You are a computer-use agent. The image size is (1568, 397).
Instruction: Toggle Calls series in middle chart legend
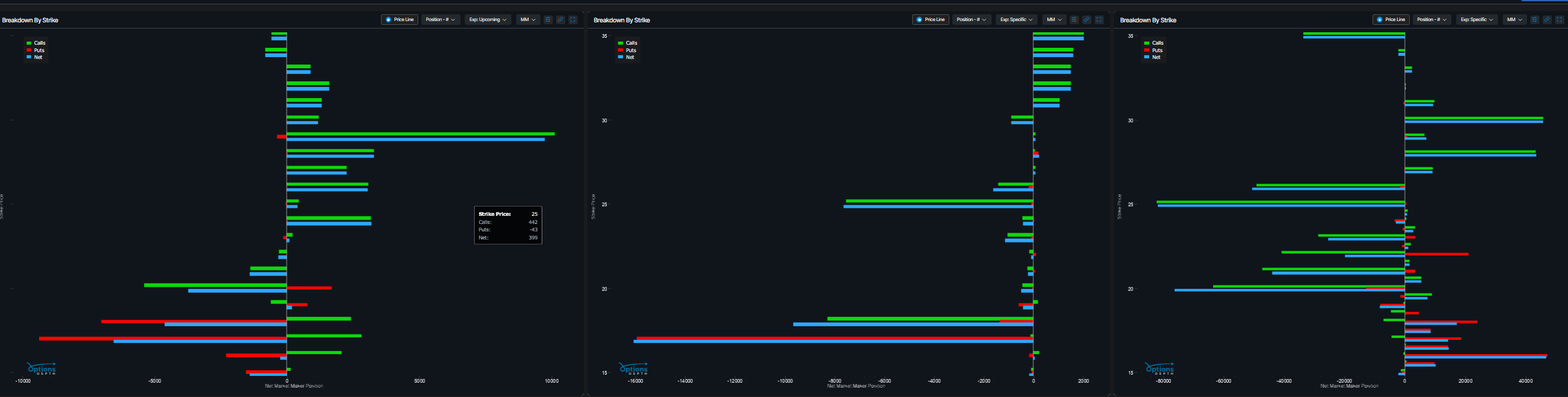click(628, 43)
